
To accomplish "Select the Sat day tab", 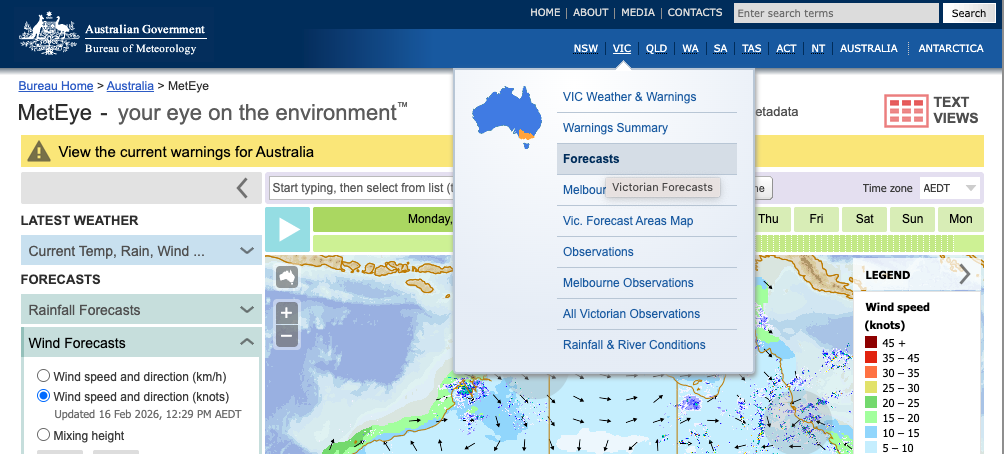I will (864, 219).
